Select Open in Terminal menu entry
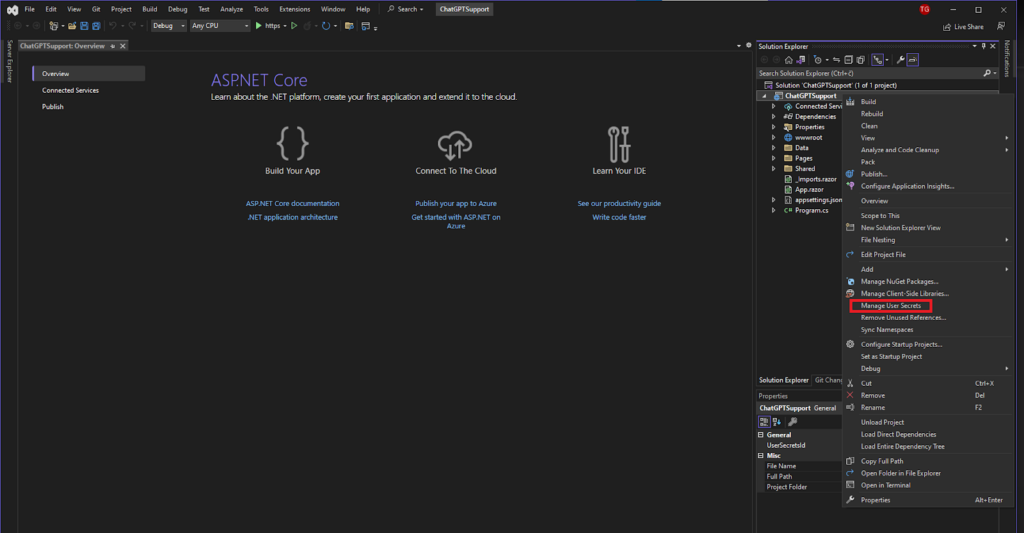 point(885,485)
